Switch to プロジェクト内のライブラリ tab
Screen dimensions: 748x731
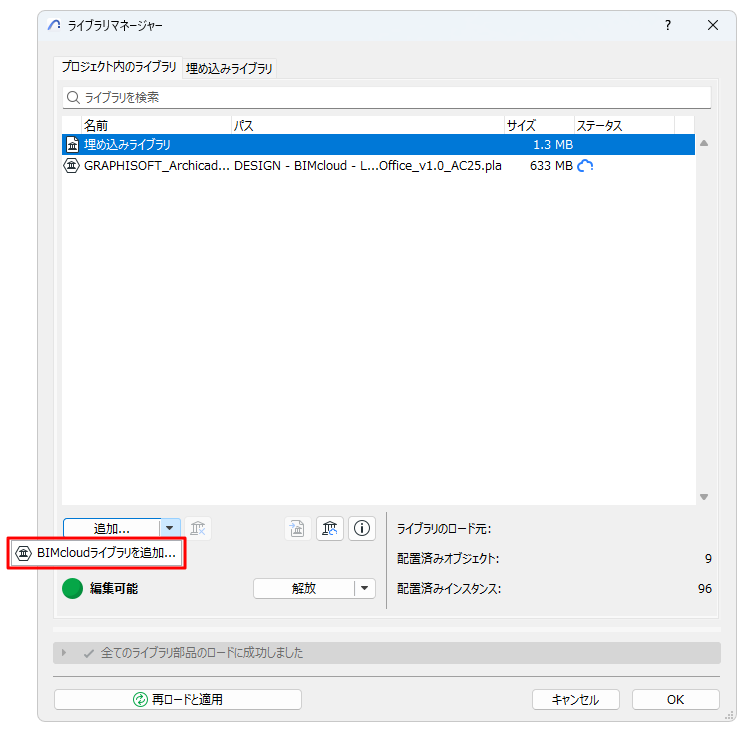coord(118,67)
